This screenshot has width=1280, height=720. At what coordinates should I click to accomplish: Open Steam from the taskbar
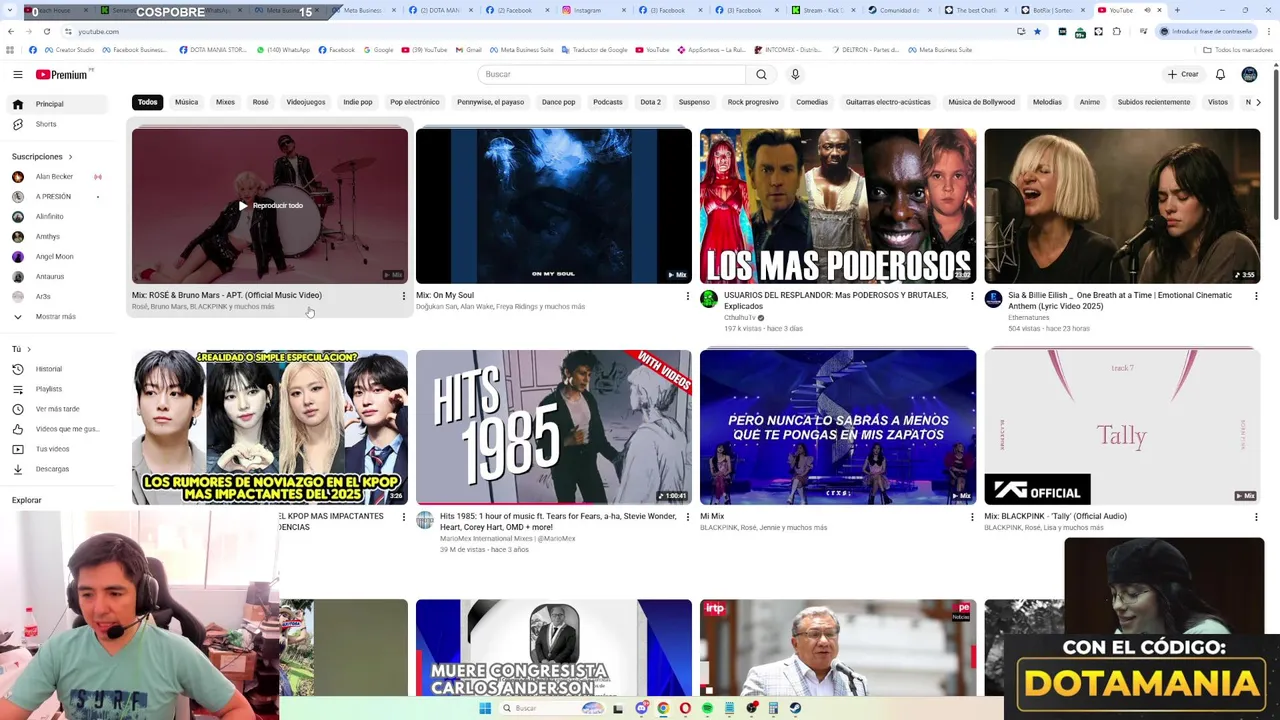(x=795, y=708)
